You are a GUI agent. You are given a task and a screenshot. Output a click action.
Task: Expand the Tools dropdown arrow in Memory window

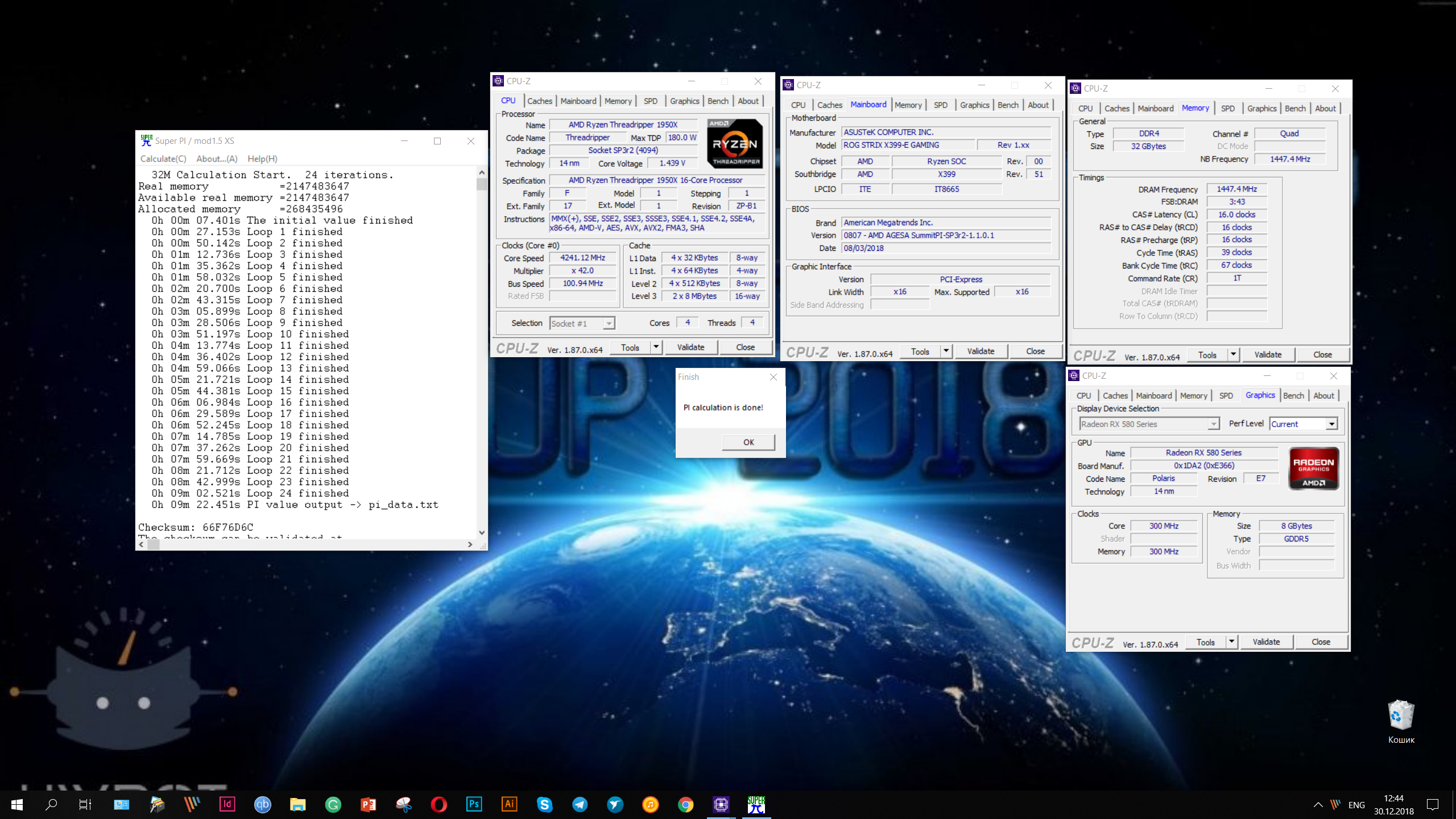coord(1233,354)
